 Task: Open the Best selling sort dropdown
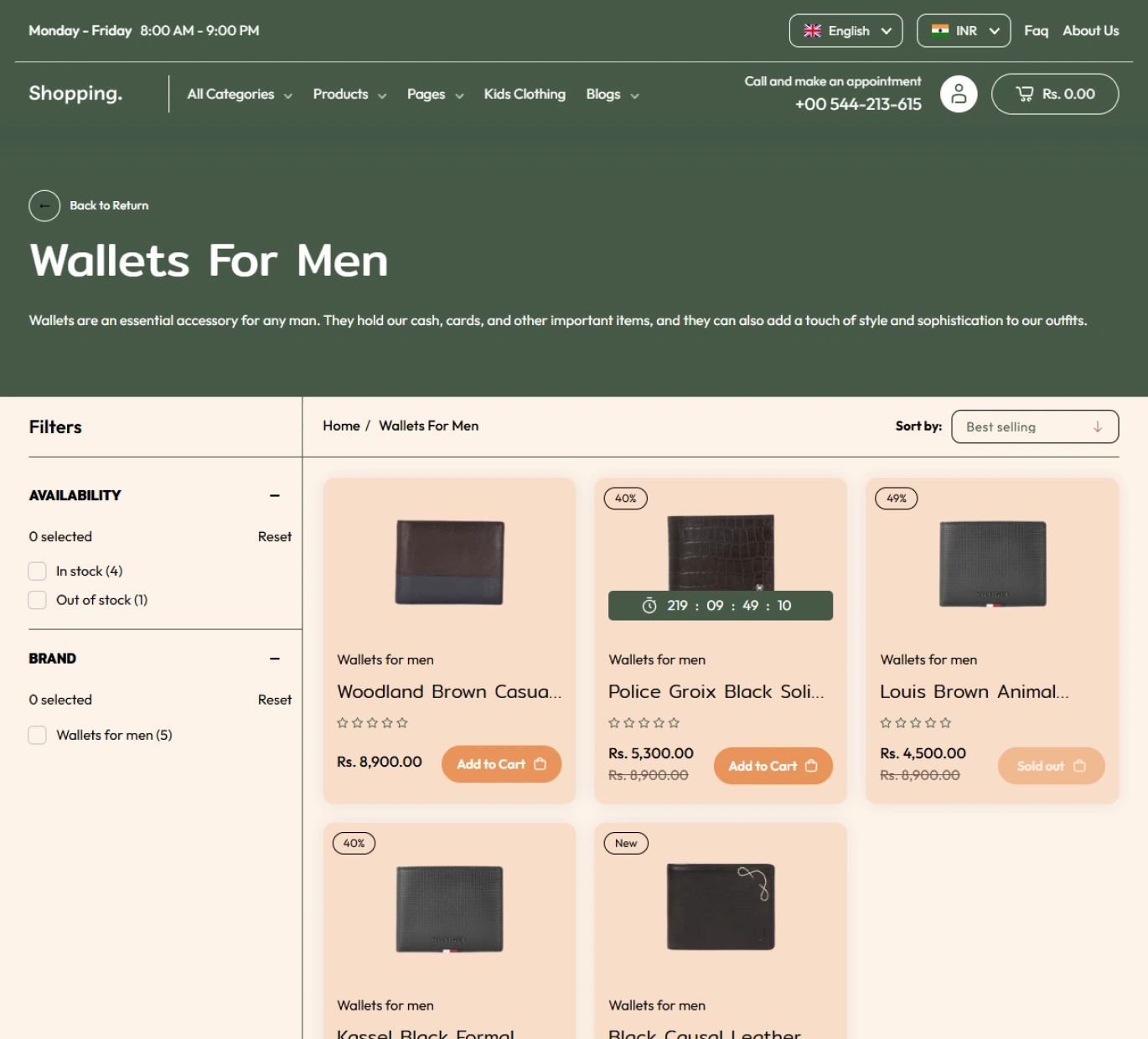[x=1035, y=426]
